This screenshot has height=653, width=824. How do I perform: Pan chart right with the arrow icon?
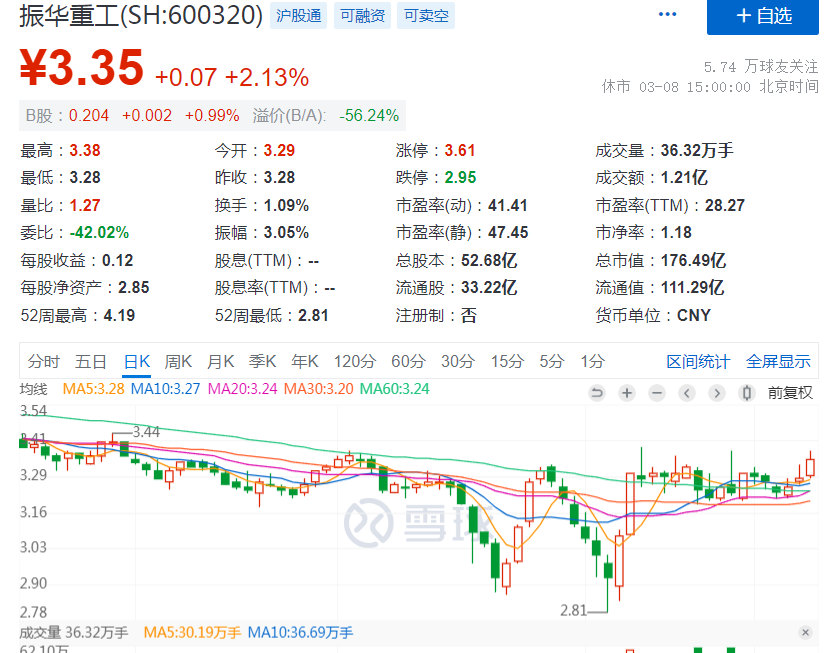pos(716,392)
